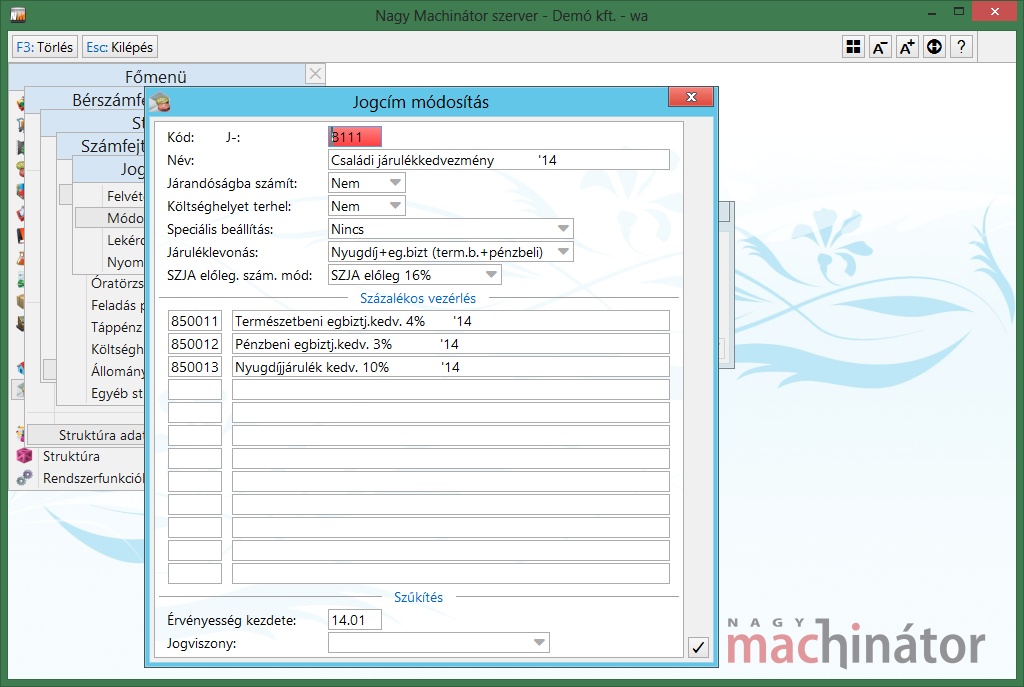Click the Esc: Kilépés button

point(120,47)
